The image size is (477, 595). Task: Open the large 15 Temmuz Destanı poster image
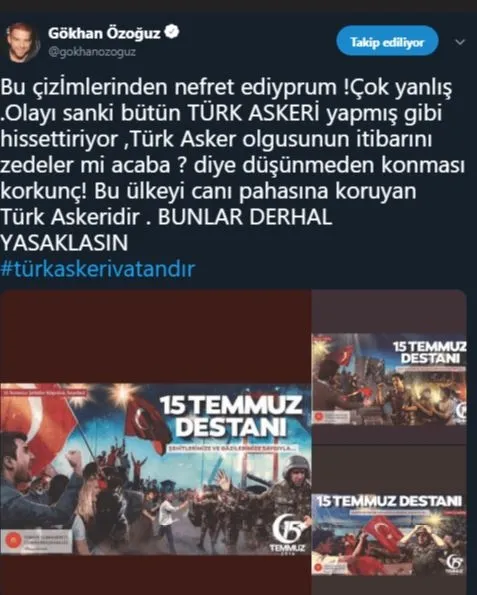point(156,469)
